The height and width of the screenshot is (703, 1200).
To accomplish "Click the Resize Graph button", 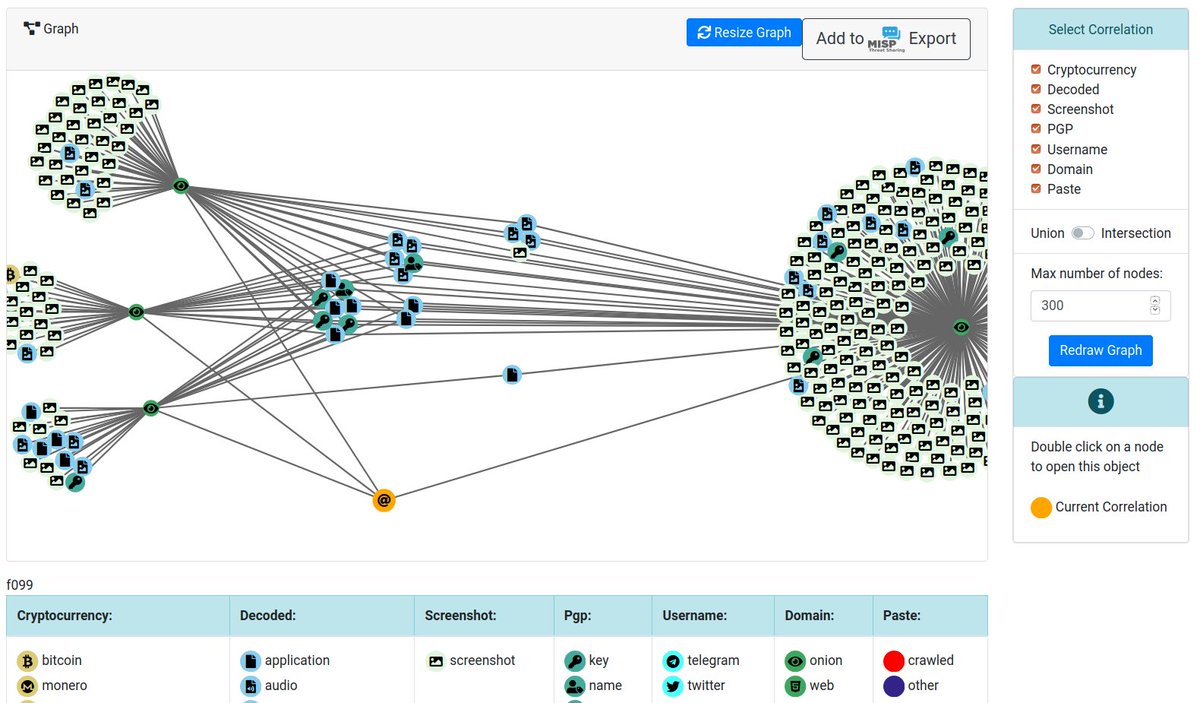I will click(744, 33).
